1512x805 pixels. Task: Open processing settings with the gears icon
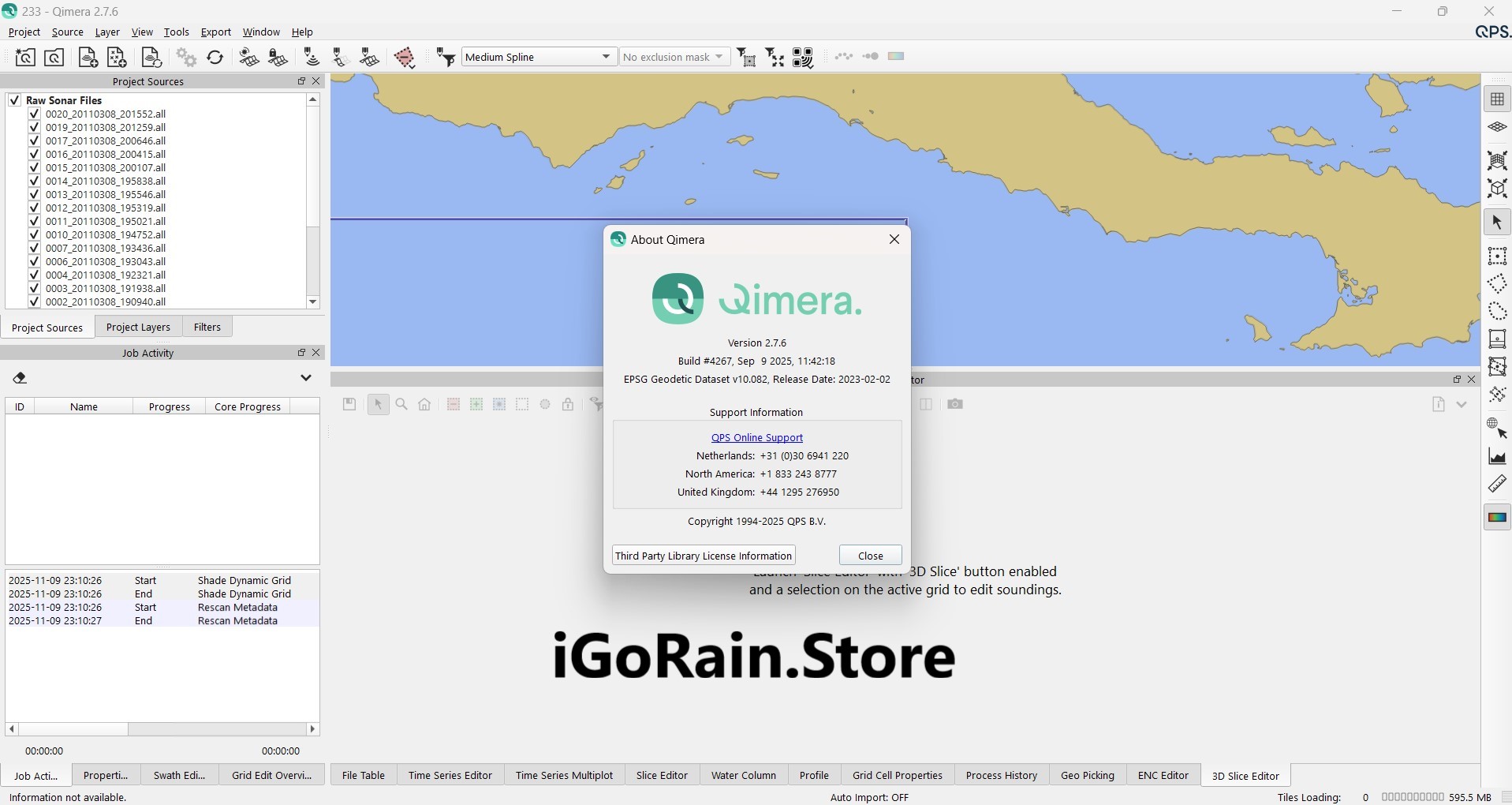[x=186, y=57]
